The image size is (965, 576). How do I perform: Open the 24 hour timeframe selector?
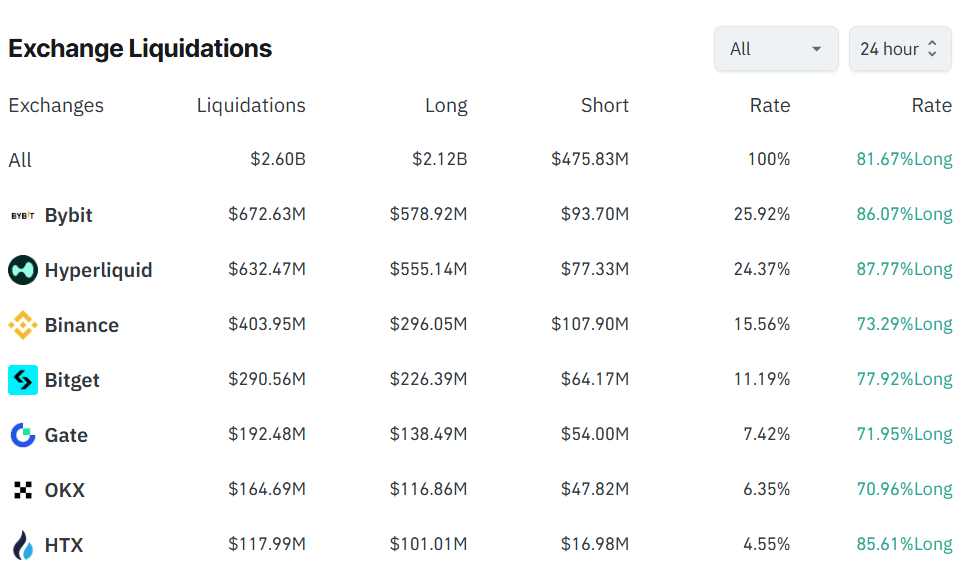click(899, 48)
